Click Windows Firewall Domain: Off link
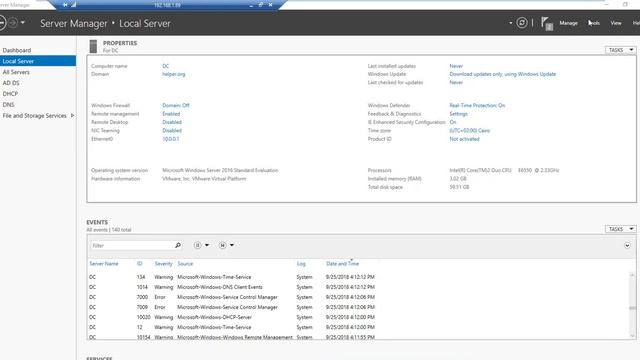The height and width of the screenshot is (360, 640). [x=176, y=105]
